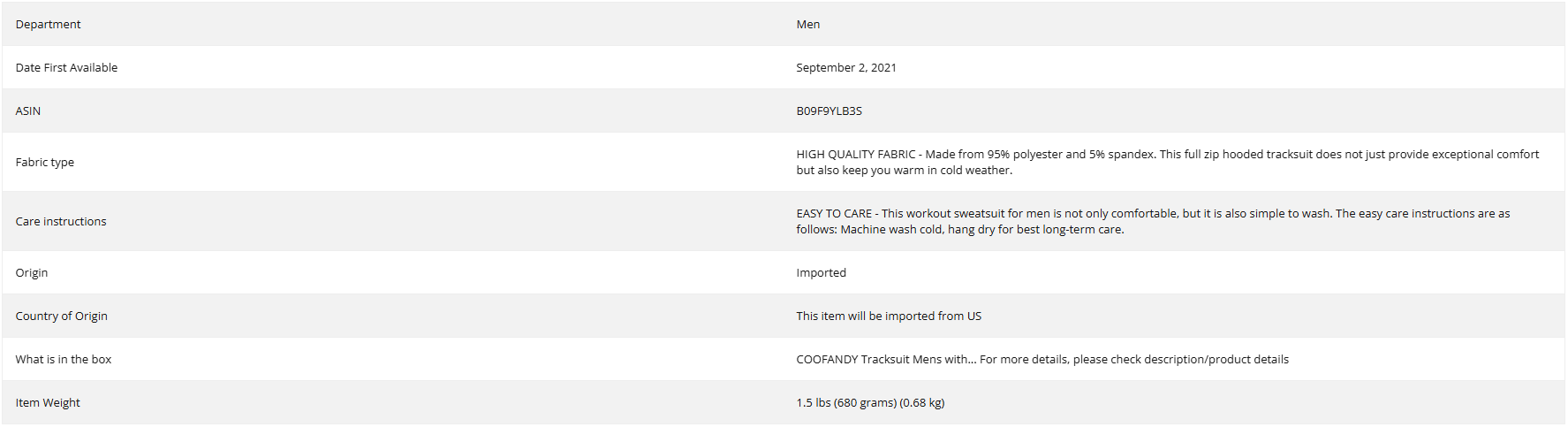This screenshot has width=1568, height=427.
Task: Click the Origin row label
Action: [32, 272]
